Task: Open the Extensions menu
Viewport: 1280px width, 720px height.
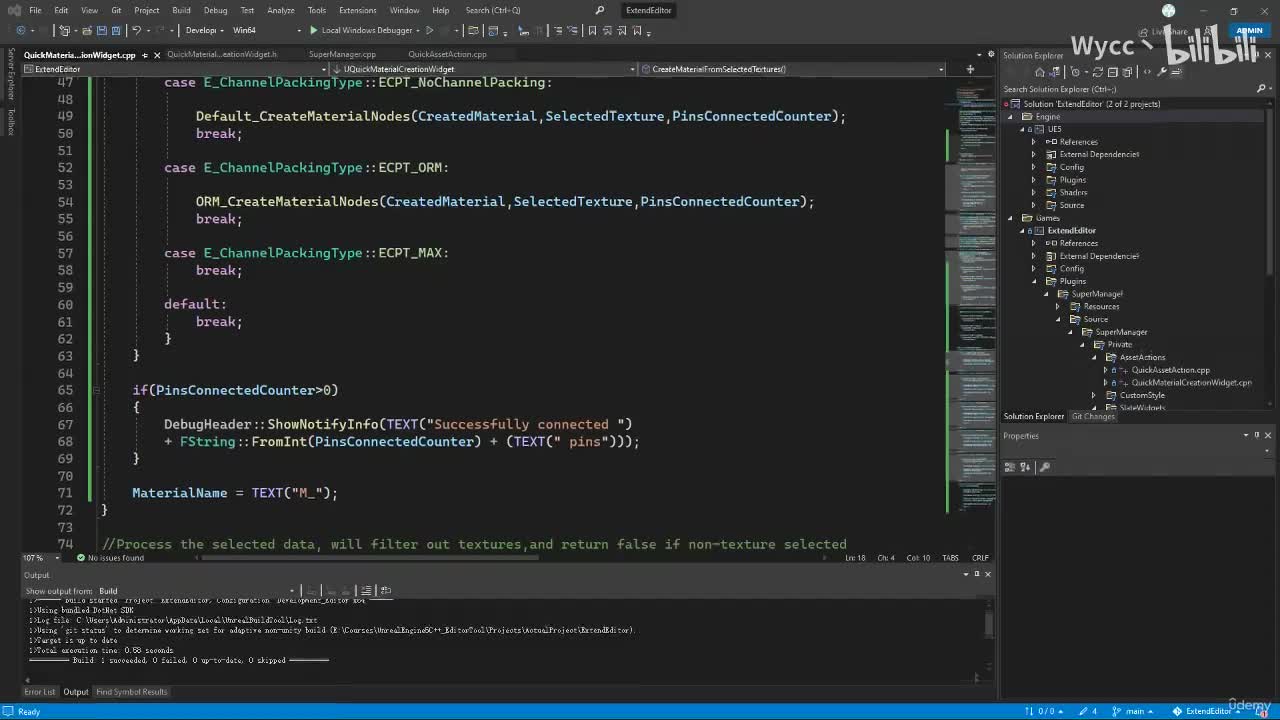Action: click(x=357, y=10)
